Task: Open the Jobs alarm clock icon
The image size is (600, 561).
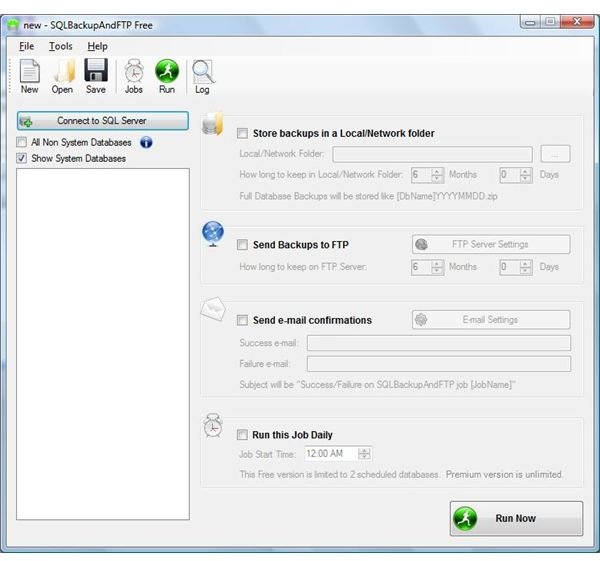Action: pos(134,76)
